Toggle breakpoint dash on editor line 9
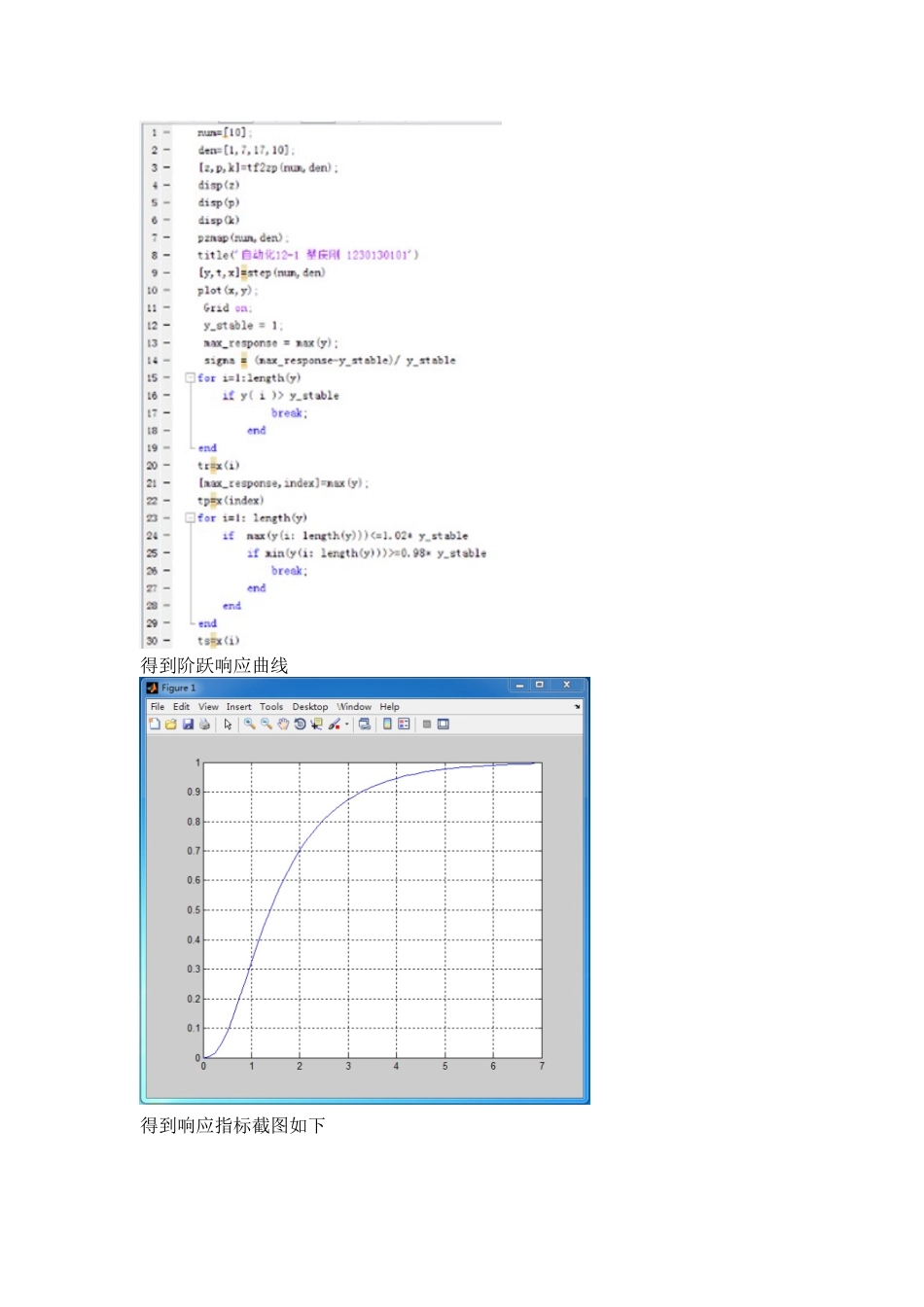The width and height of the screenshot is (924, 1307). click(x=166, y=273)
